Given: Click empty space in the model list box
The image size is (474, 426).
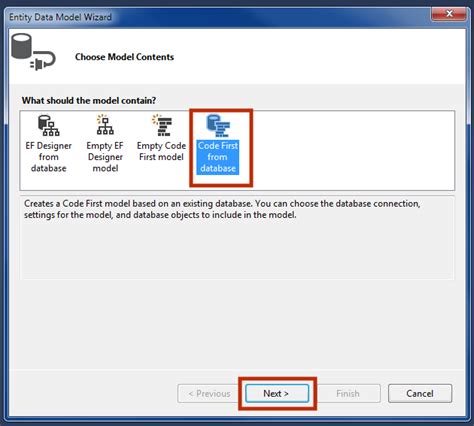Looking at the screenshot, I should (x=353, y=151).
